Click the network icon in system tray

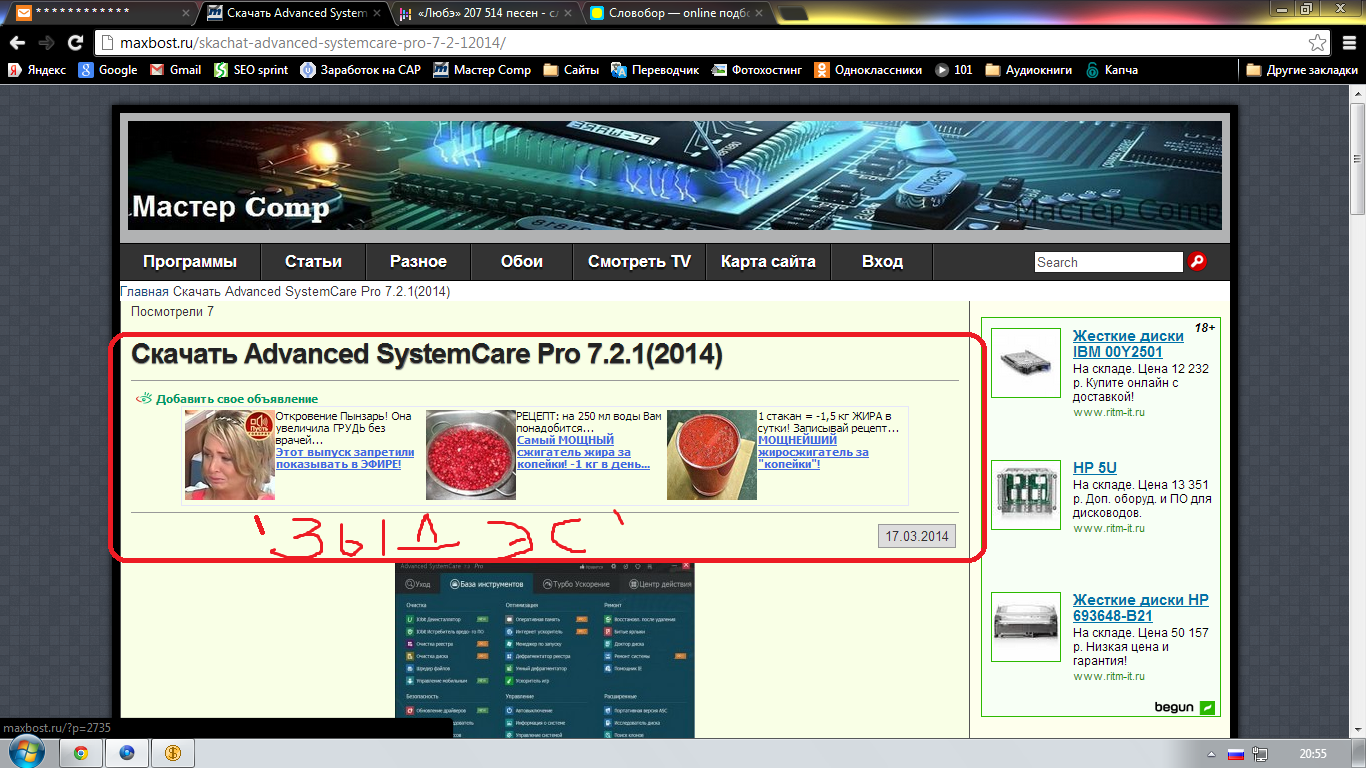1260,753
